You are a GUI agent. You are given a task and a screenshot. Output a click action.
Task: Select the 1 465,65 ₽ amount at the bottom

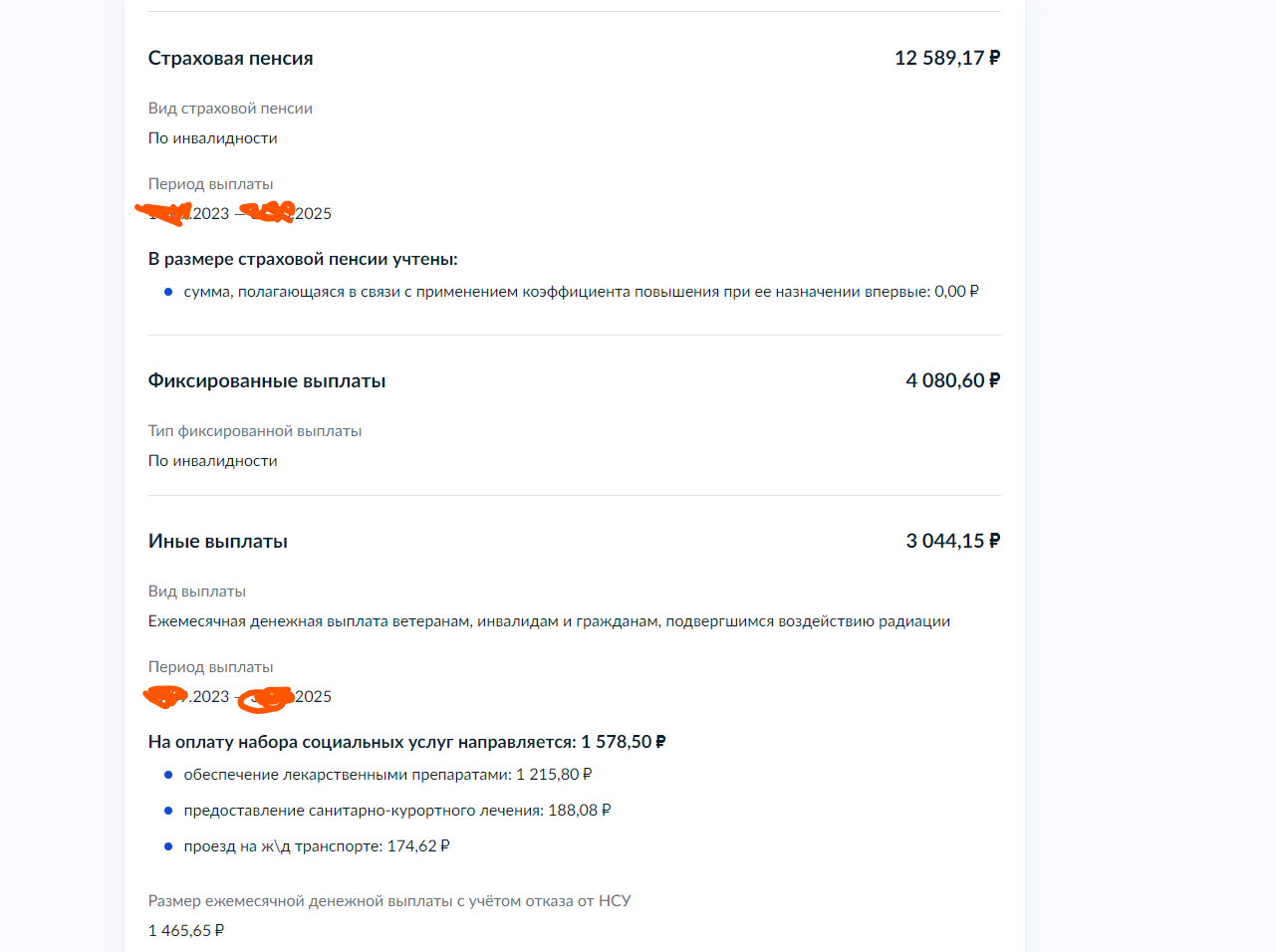(x=186, y=931)
